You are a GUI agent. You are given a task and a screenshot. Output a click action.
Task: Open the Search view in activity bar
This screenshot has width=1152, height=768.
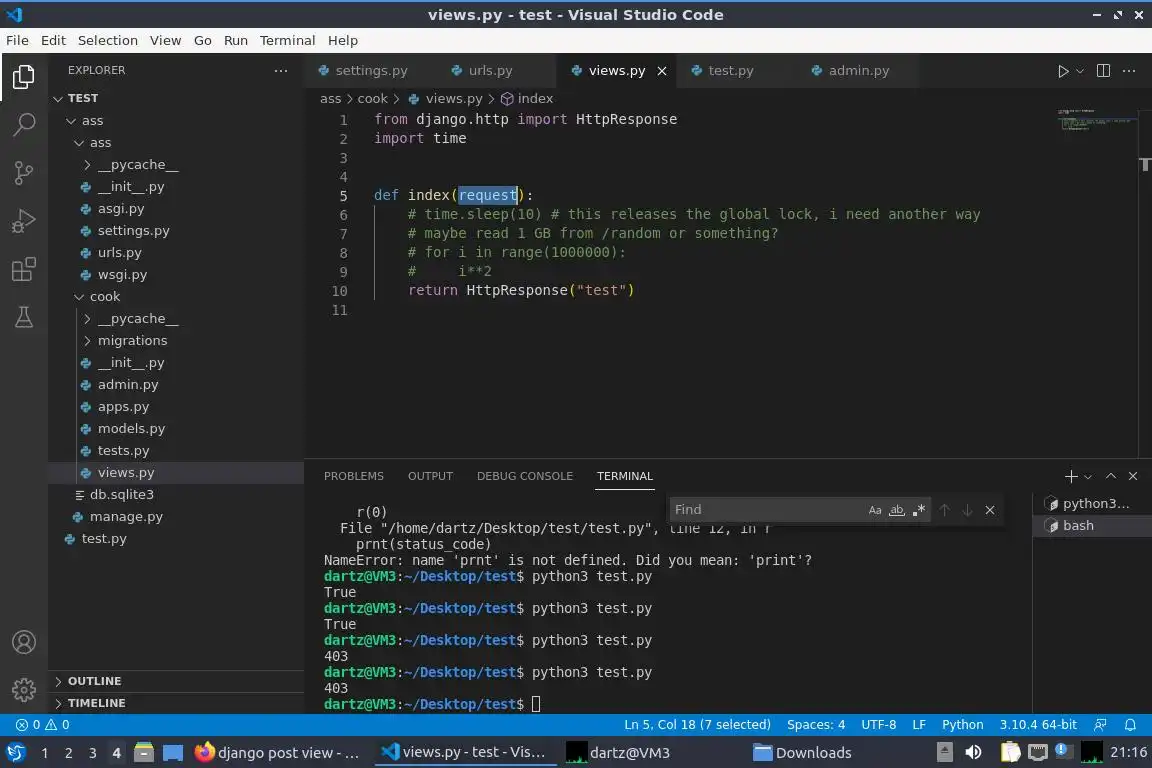tap(24, 124)
